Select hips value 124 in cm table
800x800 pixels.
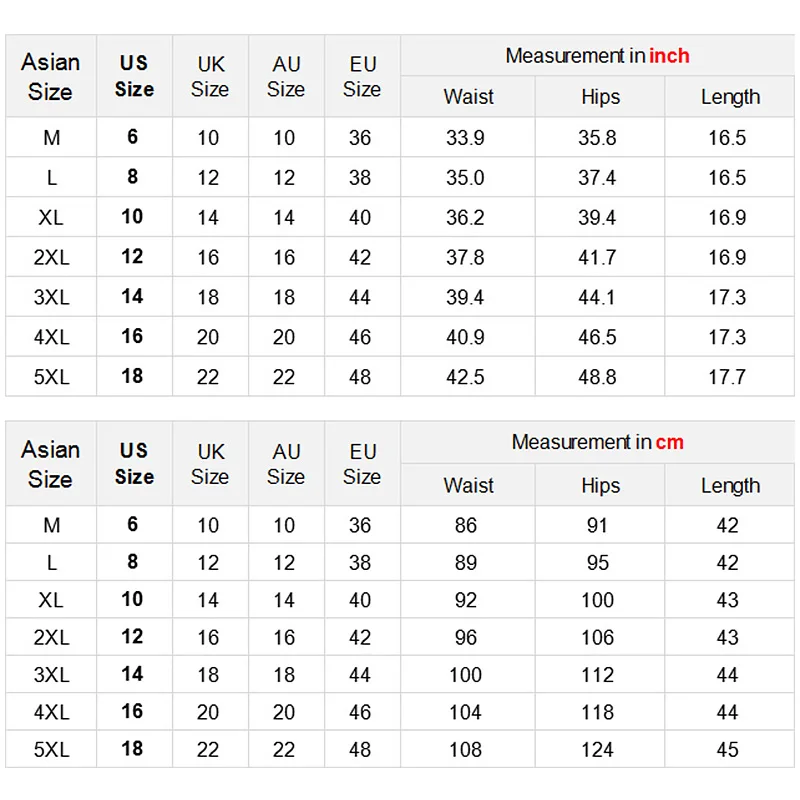[x=597, y=749]
